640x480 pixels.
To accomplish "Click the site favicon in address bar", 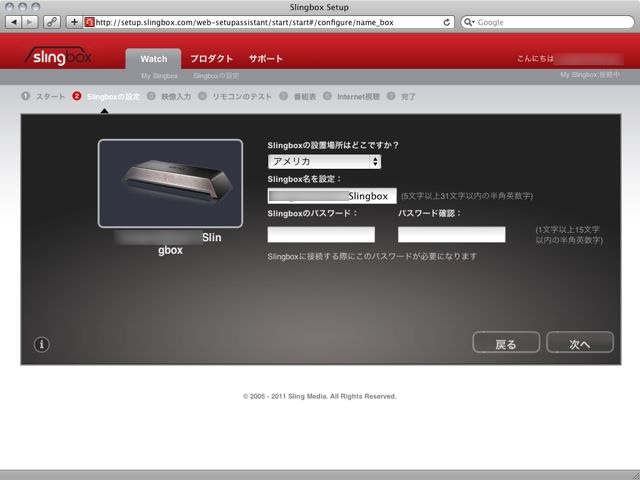I will tap(89, 22).
